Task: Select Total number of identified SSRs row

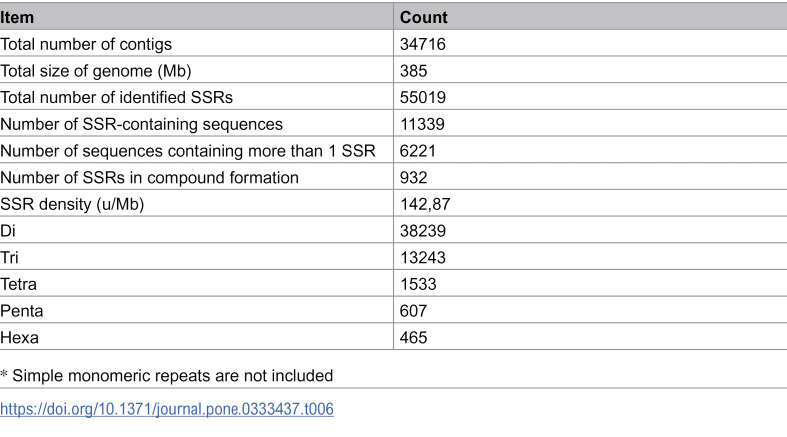Action: pos(394,97)
